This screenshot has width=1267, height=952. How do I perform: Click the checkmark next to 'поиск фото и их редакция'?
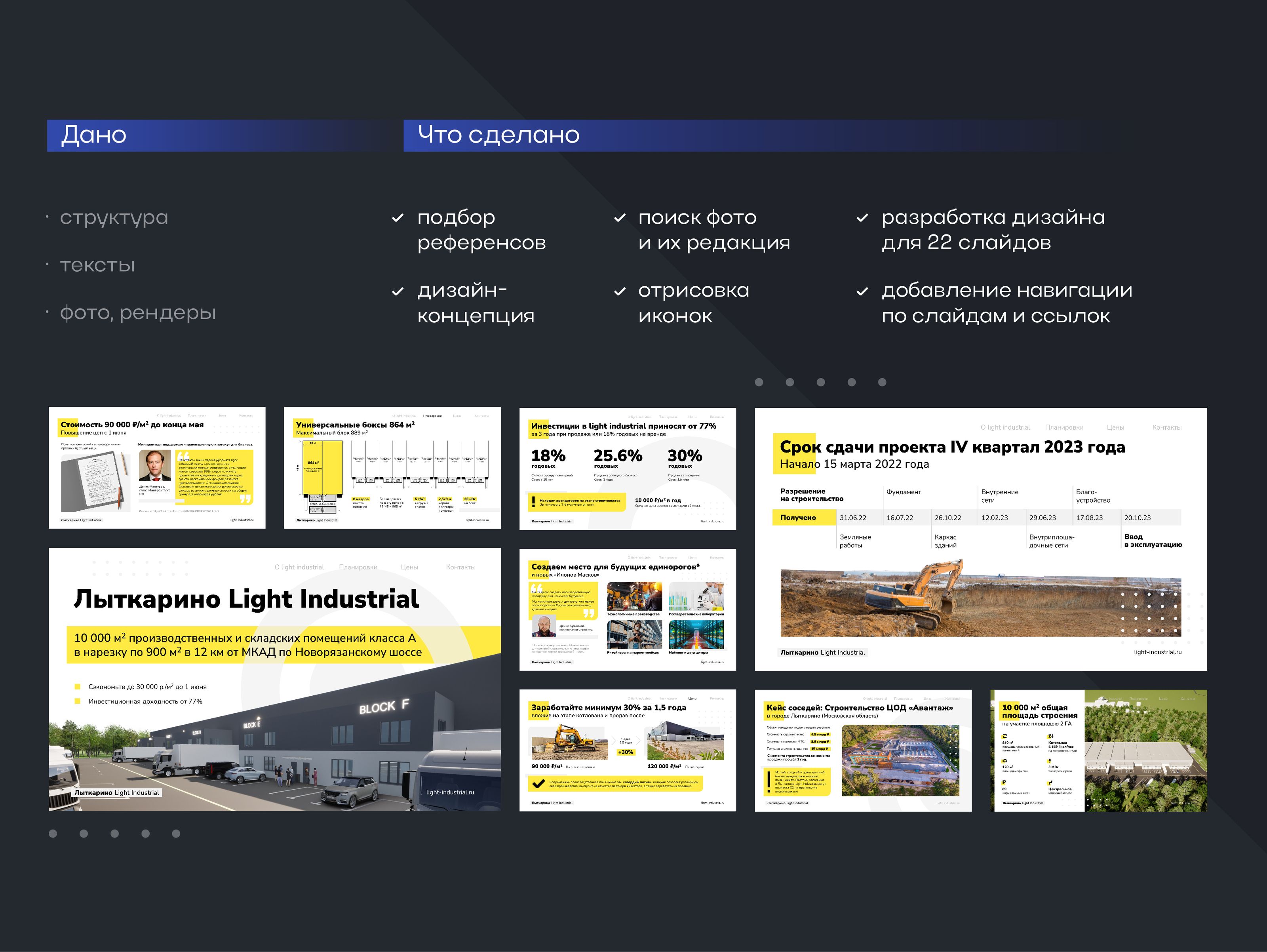pyautogui.click(x=619, y=218)
